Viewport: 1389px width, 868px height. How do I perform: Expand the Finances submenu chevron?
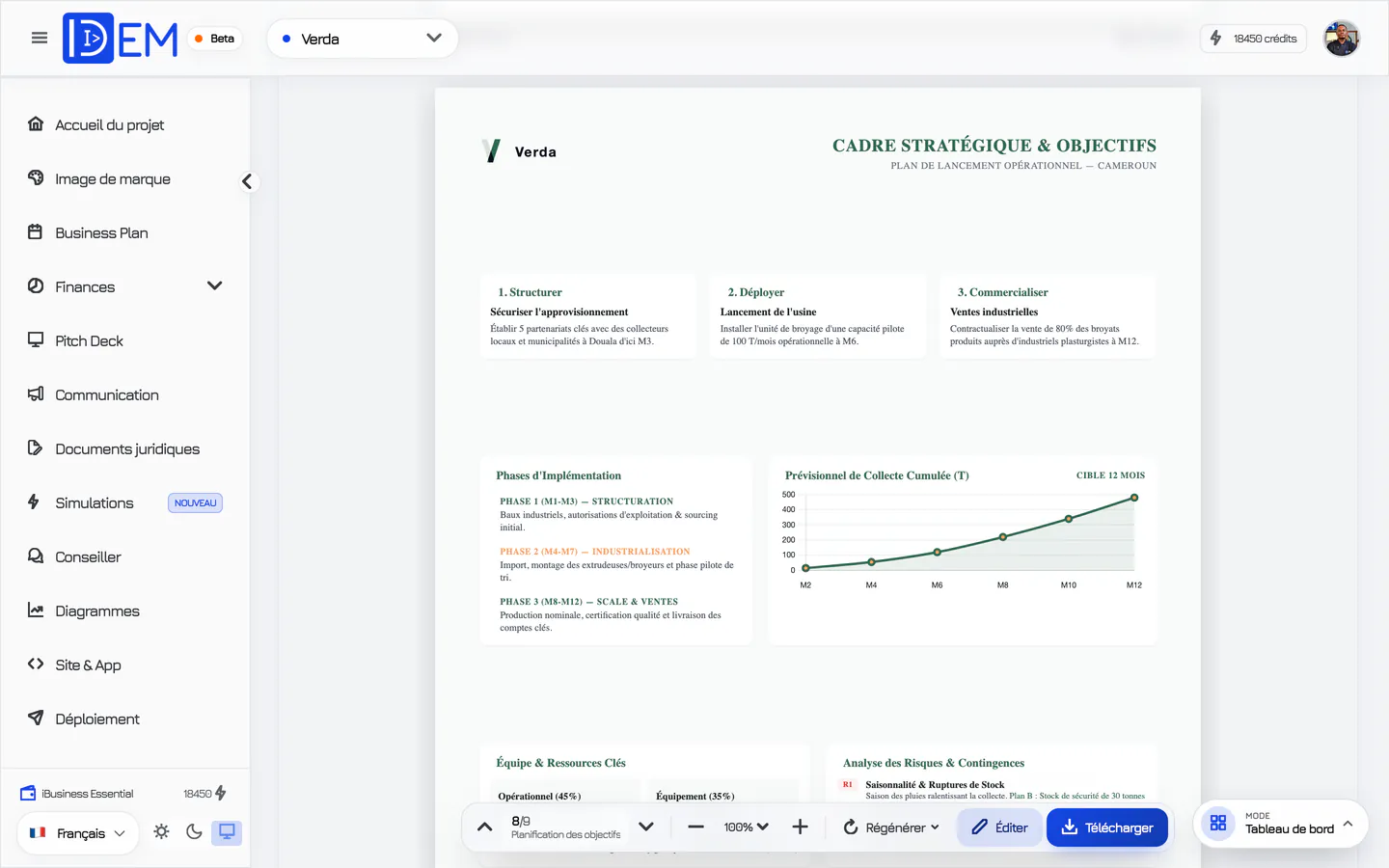214,286
